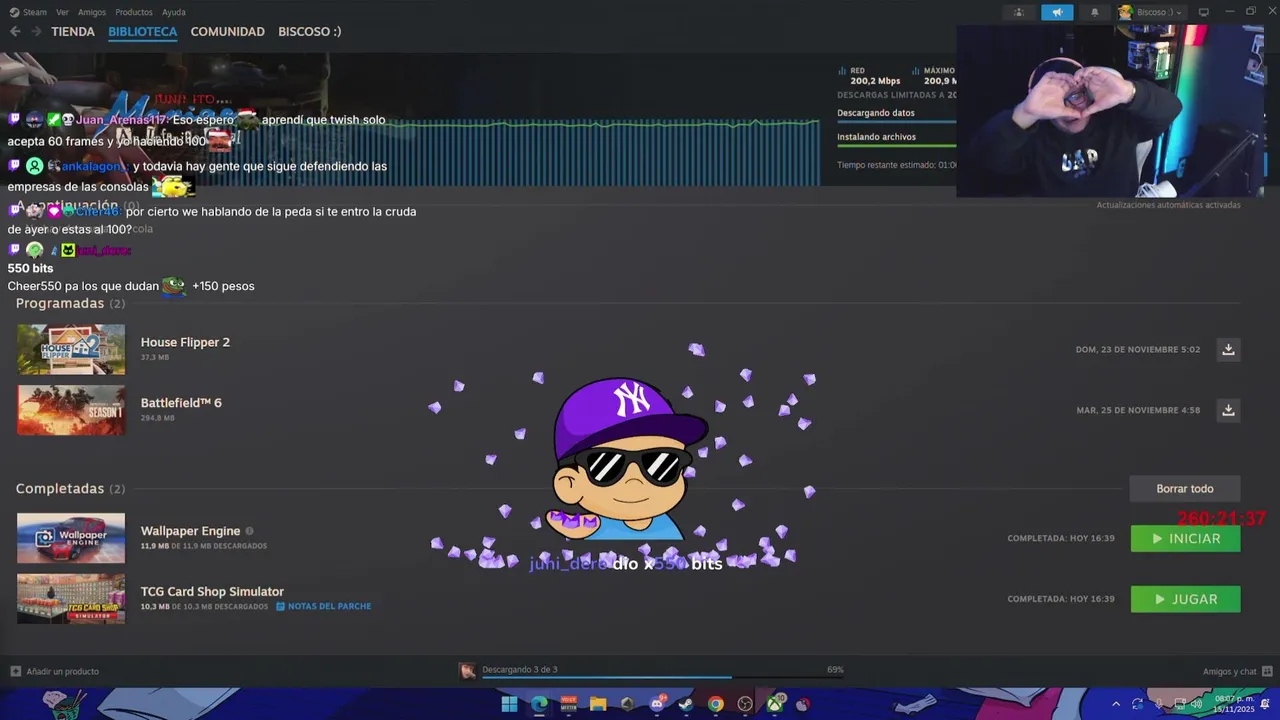Open the Xbox app from the taskbar
Screen dimensions: 1280x720
tap(775, 704)
